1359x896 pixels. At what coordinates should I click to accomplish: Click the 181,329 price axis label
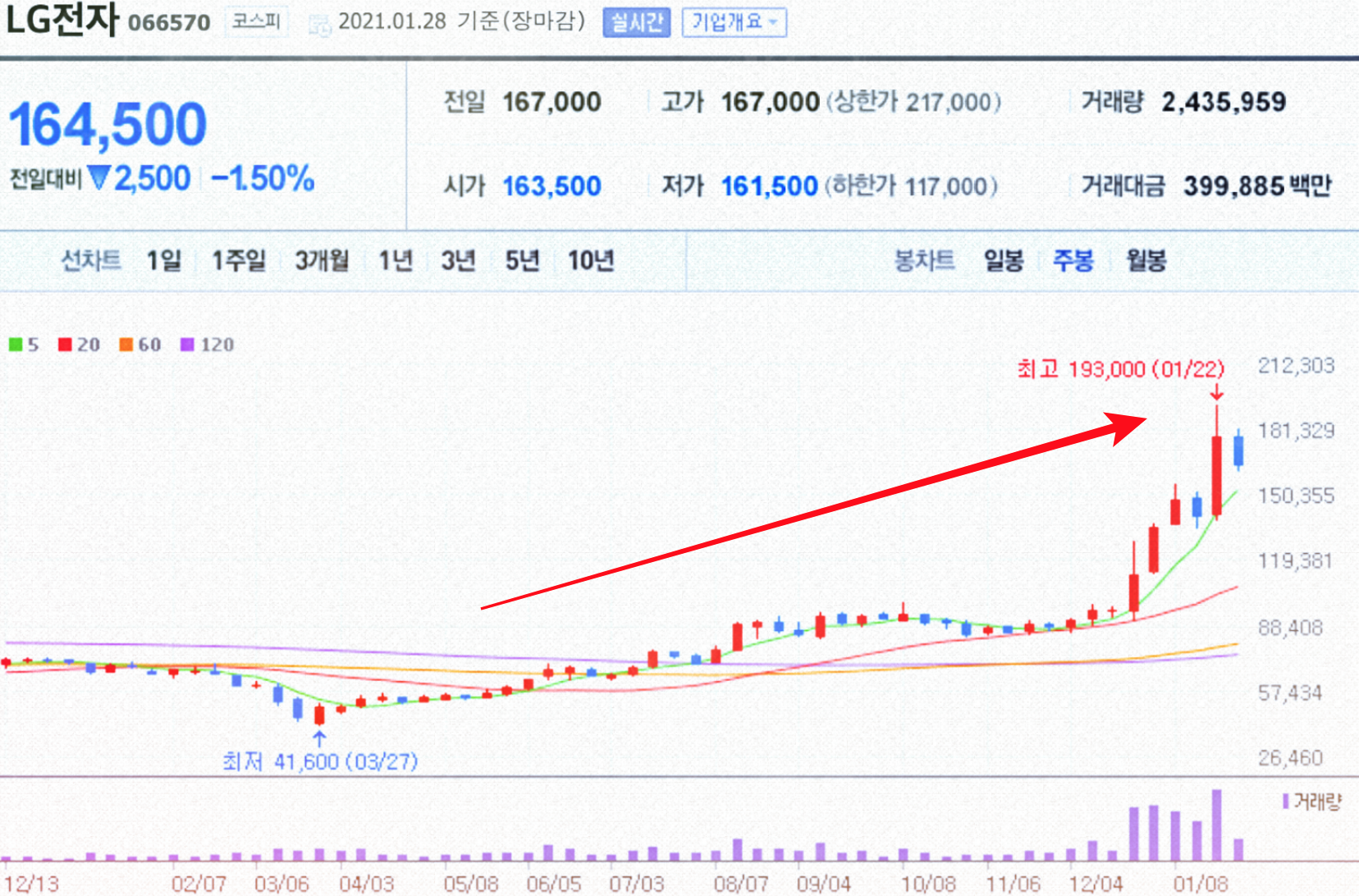tap(1297, 431)
